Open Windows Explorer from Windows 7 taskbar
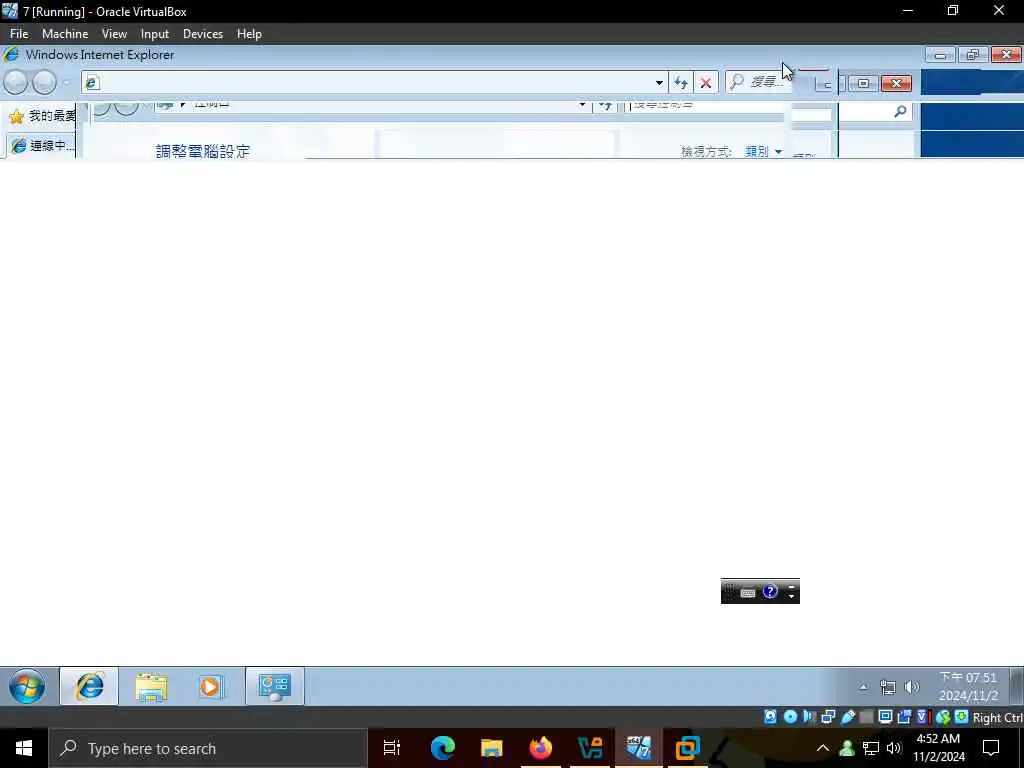1024x768 pixels. tap(151, 686)
